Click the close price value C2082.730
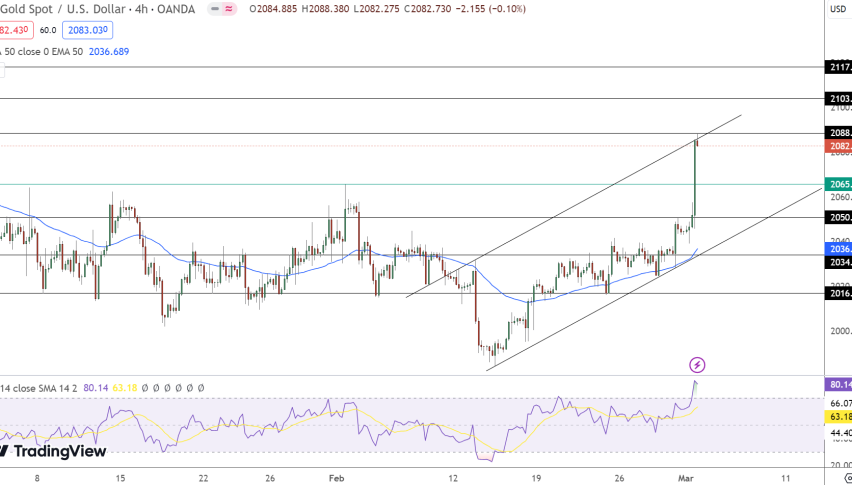852x485 pixels. tap(427, 9)
